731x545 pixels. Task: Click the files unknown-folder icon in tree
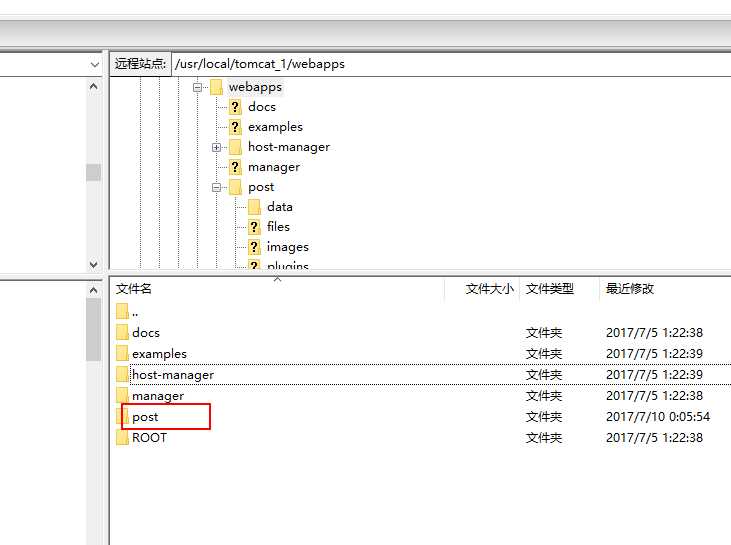(x=254, y=227)
